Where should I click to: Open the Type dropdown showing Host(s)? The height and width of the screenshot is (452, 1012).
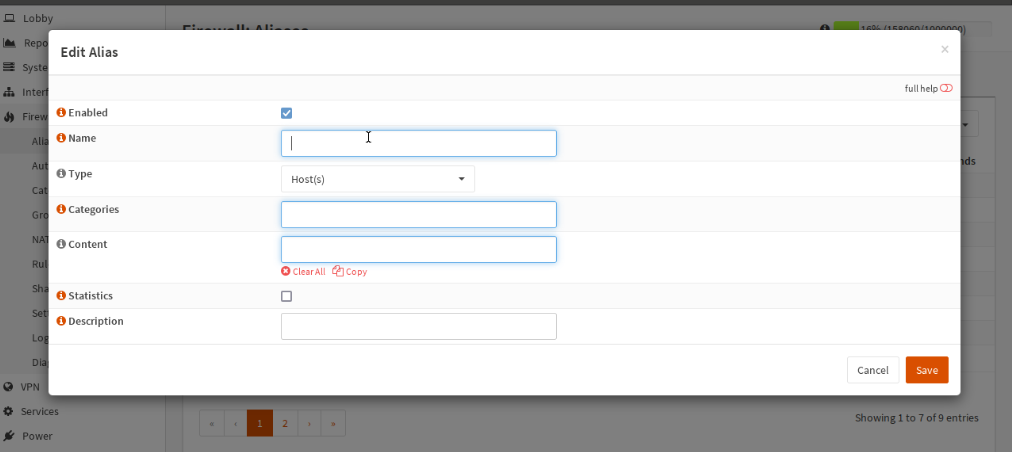tap(377, 179)
